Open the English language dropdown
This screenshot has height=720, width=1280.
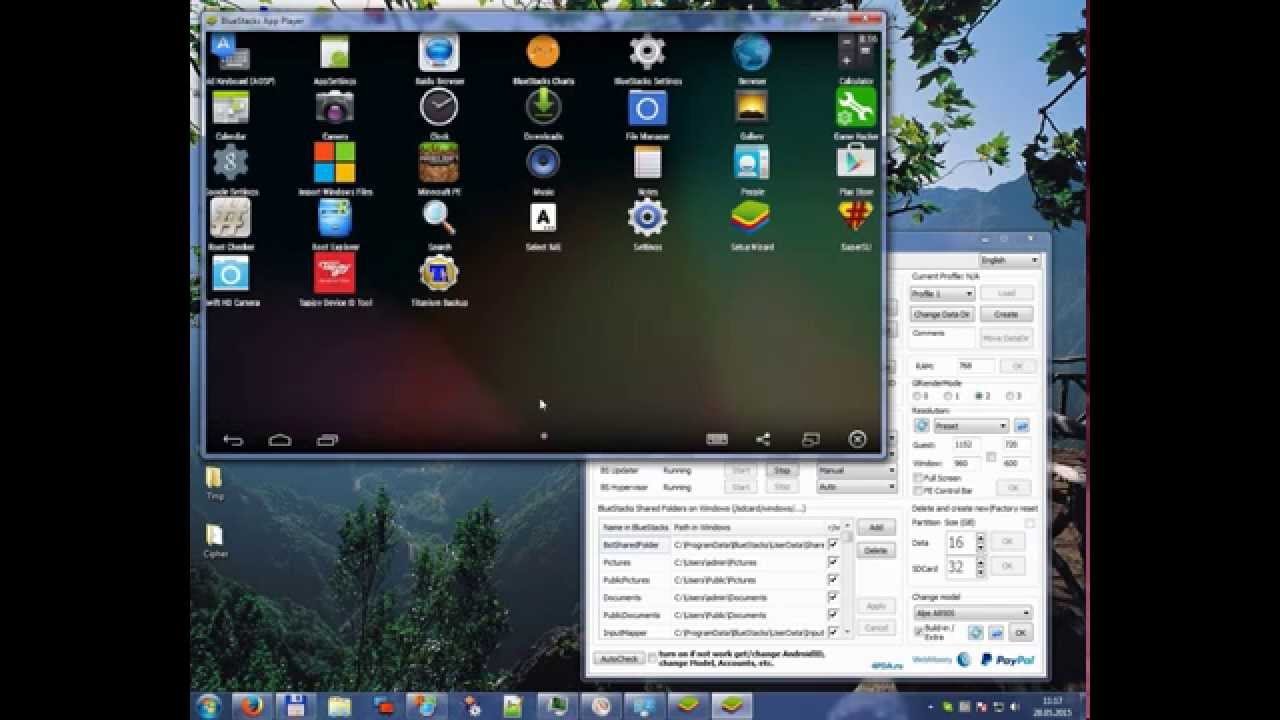(1009, 260)
